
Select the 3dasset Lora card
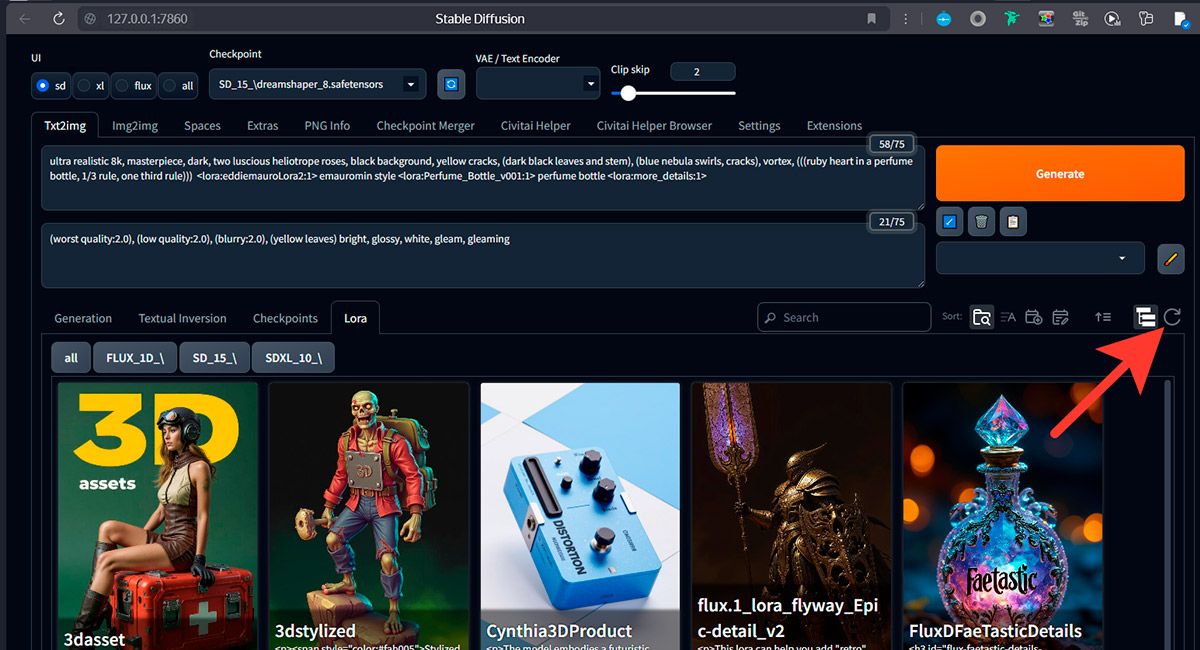pos(158,516)
